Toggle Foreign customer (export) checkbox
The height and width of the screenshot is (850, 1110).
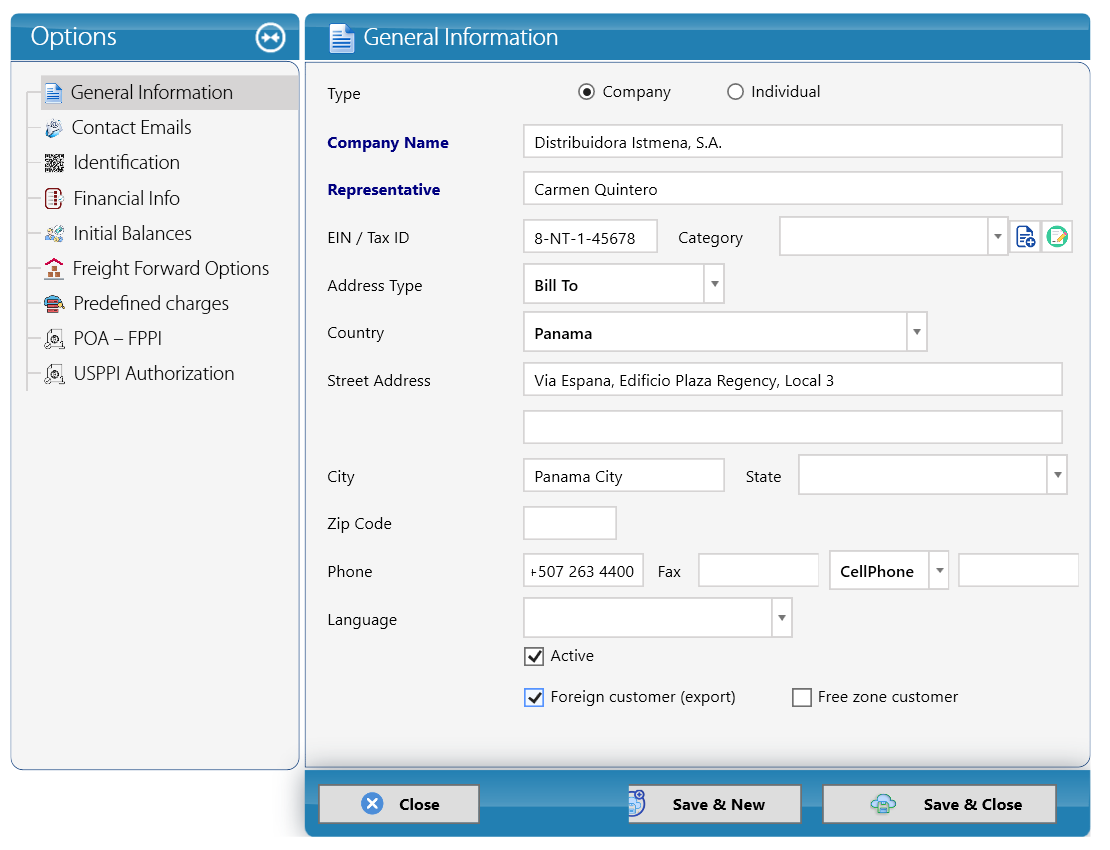click(534, 697)
